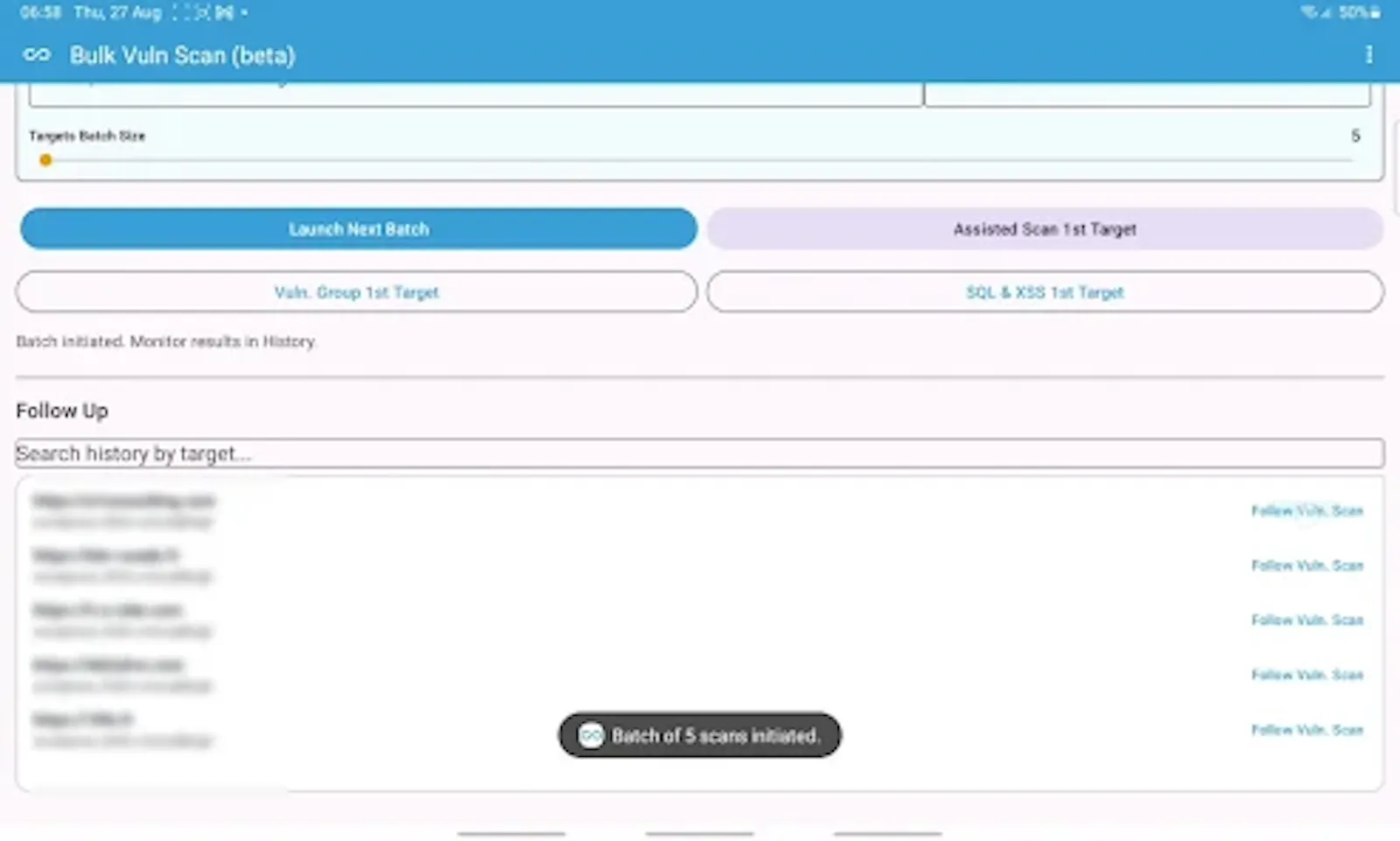Focus the Search history by target field
Screen dimensions: 1400x841
coord(700,453)
